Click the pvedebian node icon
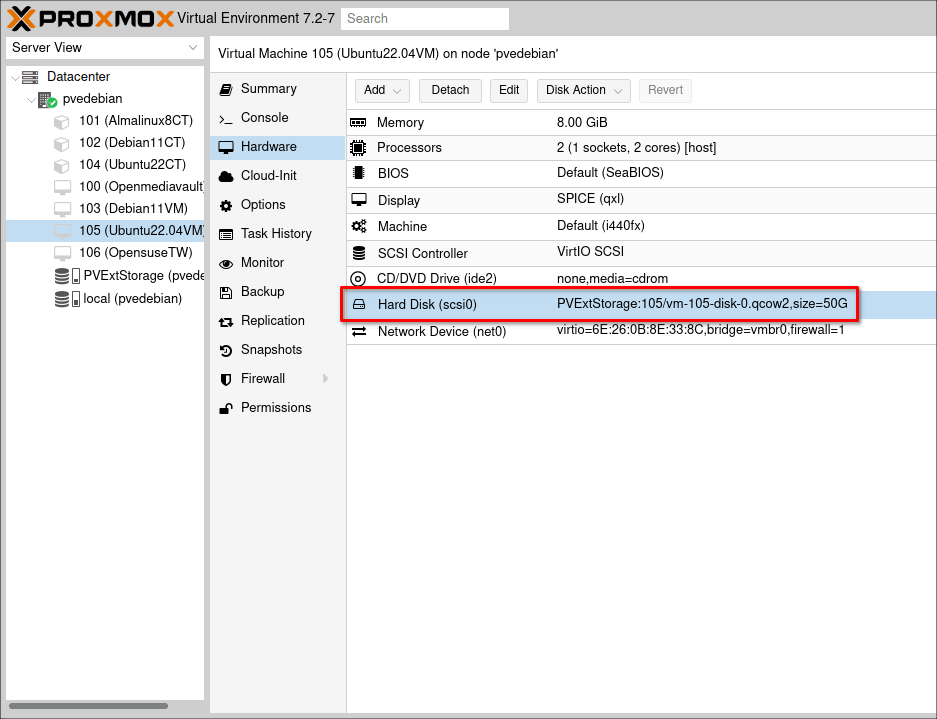Image resolution: width=937 pixels, height=719 pixels. pyautogui.click(x=47, y=100)
